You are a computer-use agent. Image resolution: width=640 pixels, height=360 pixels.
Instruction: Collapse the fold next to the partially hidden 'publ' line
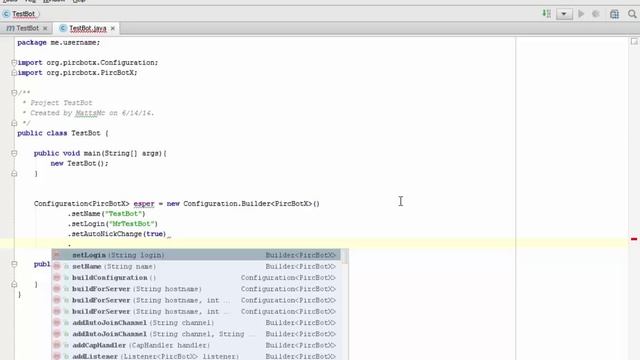coord(14,264)
